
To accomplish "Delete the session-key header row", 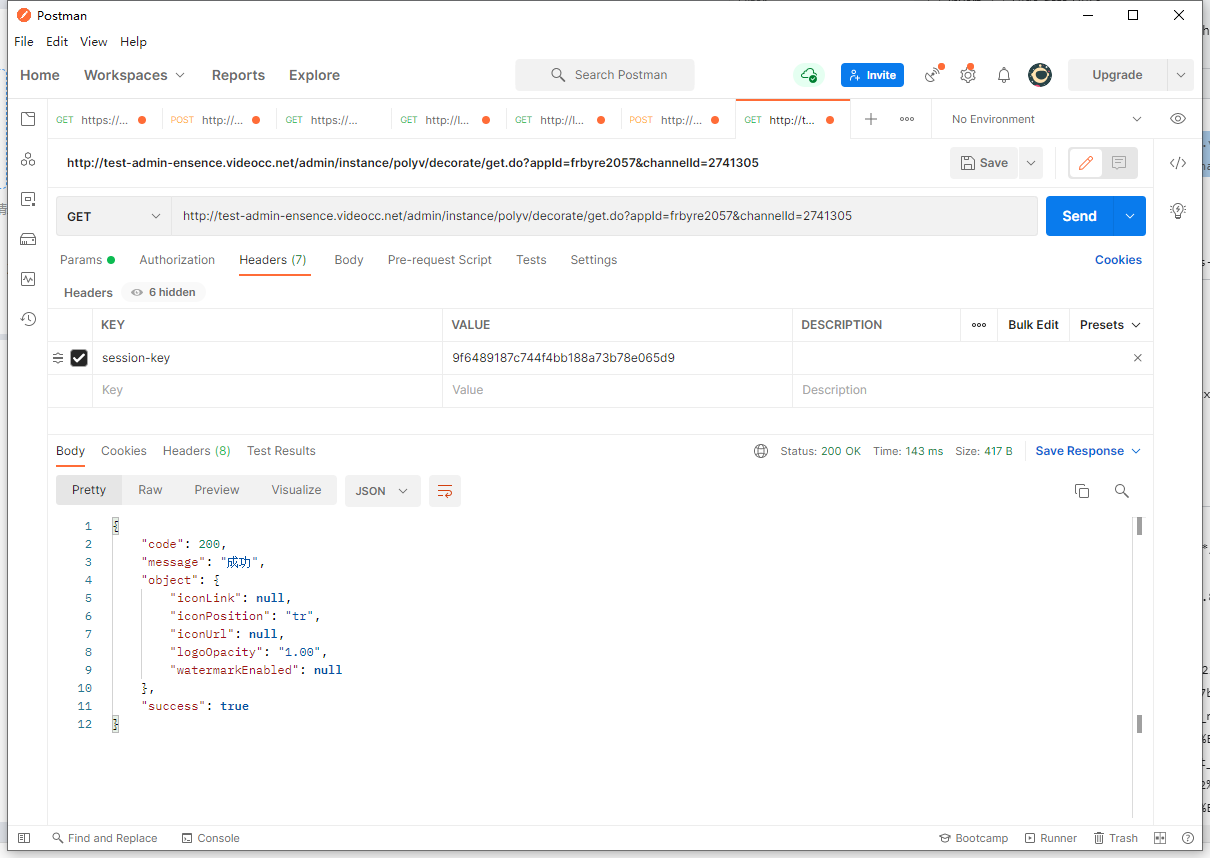I will 1137,358.
